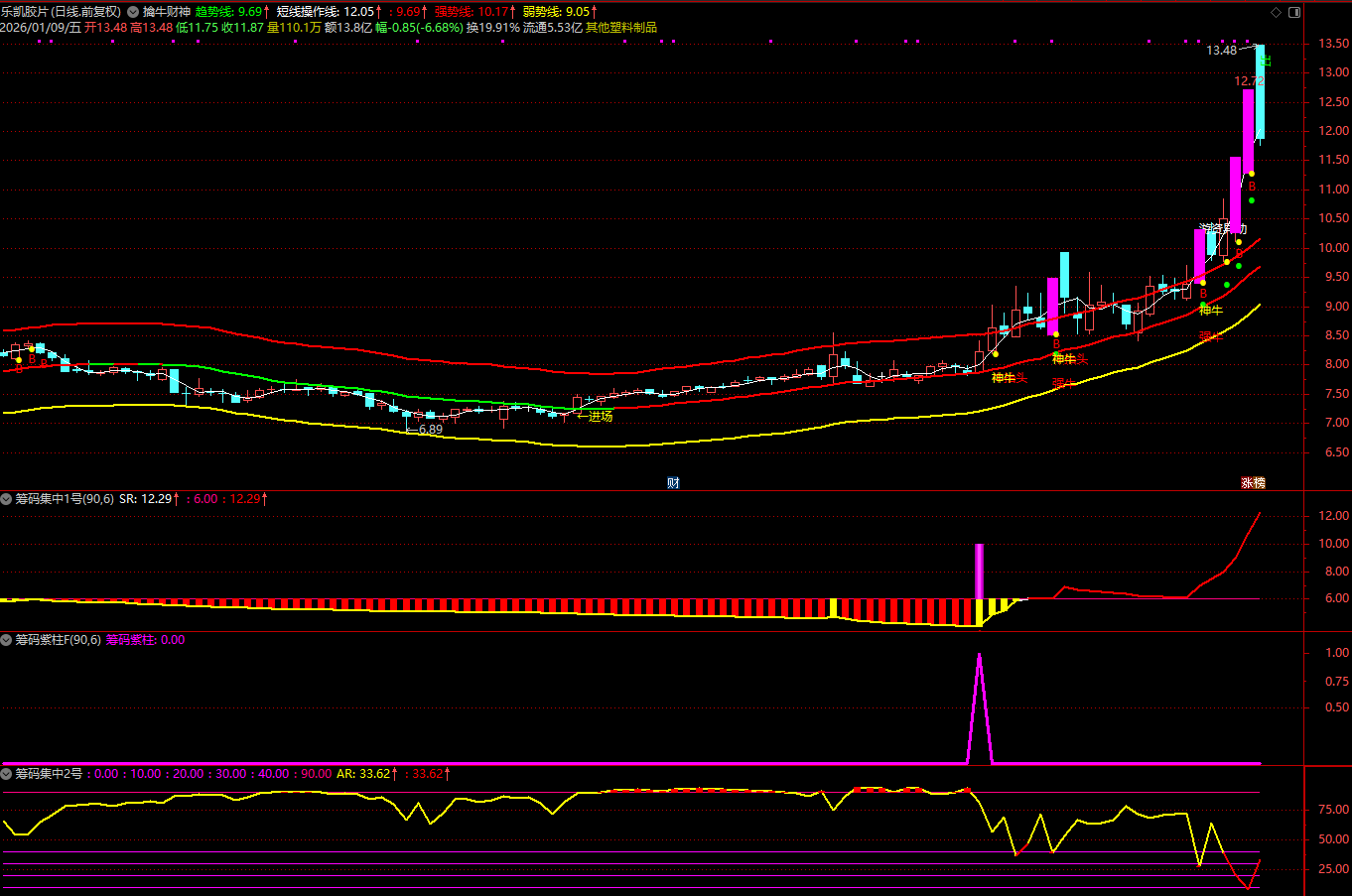Click the 财 event marker icon

673,482
